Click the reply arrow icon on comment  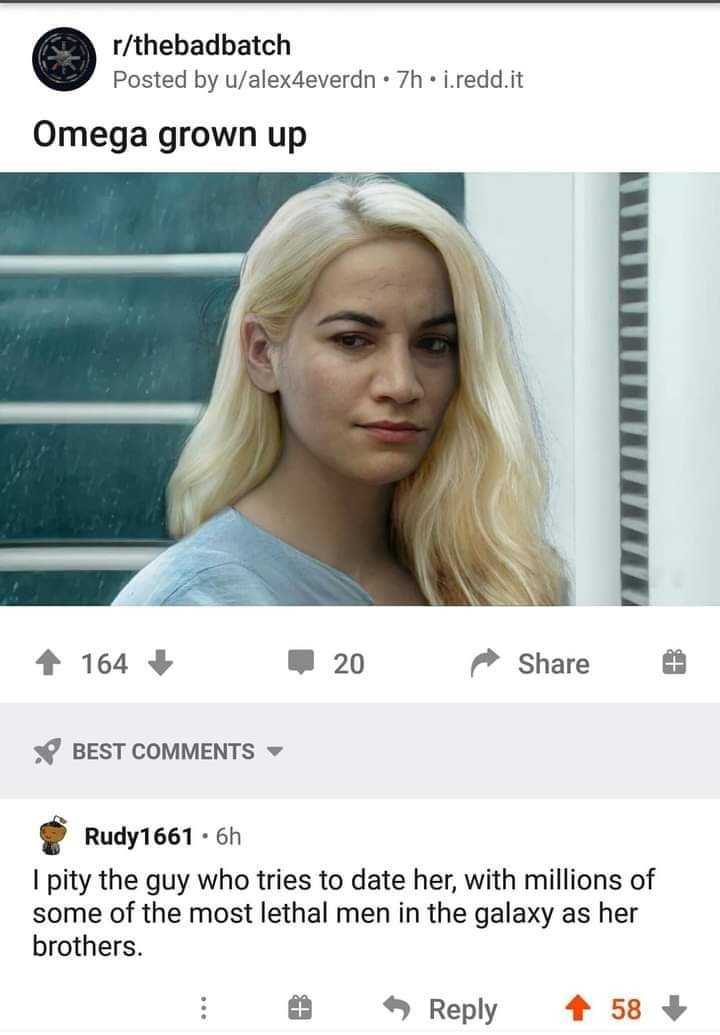click(397, 1008)
